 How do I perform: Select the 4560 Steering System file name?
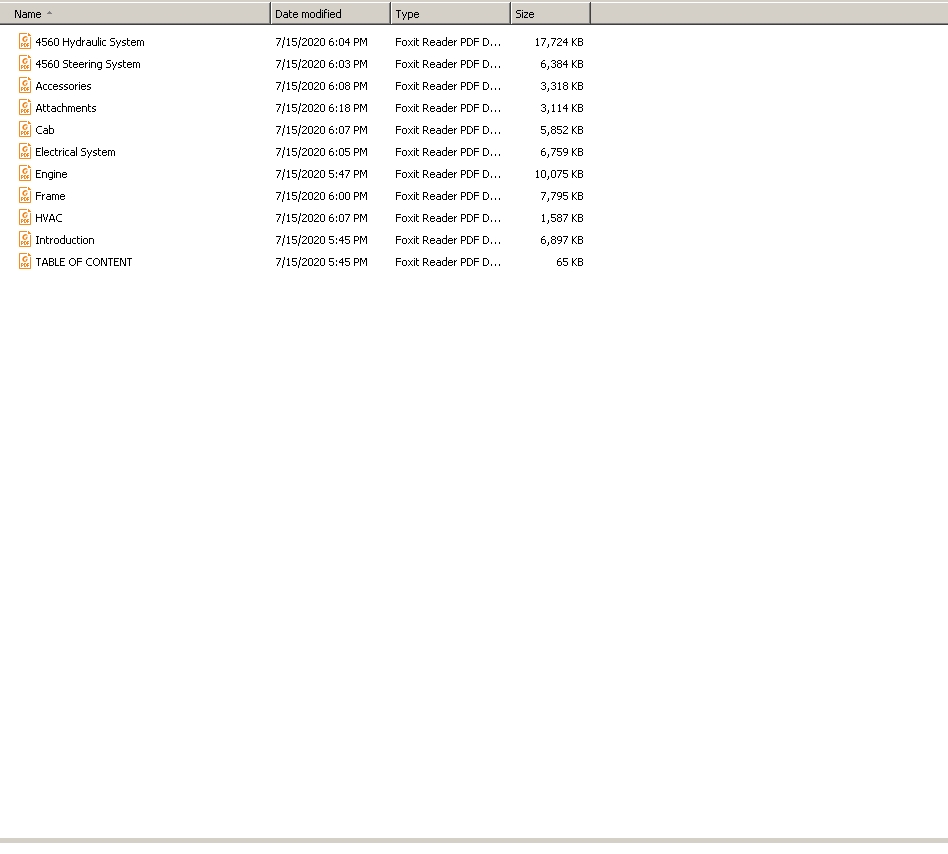(88, 64)
